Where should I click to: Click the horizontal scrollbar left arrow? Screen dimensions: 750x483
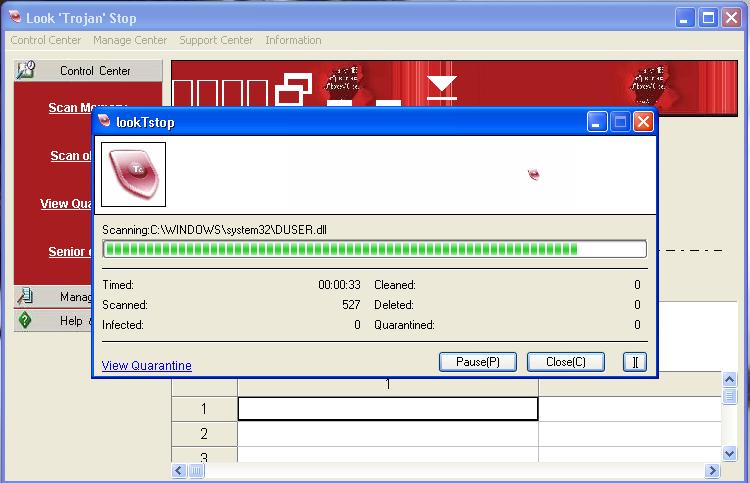pos(179,471)
